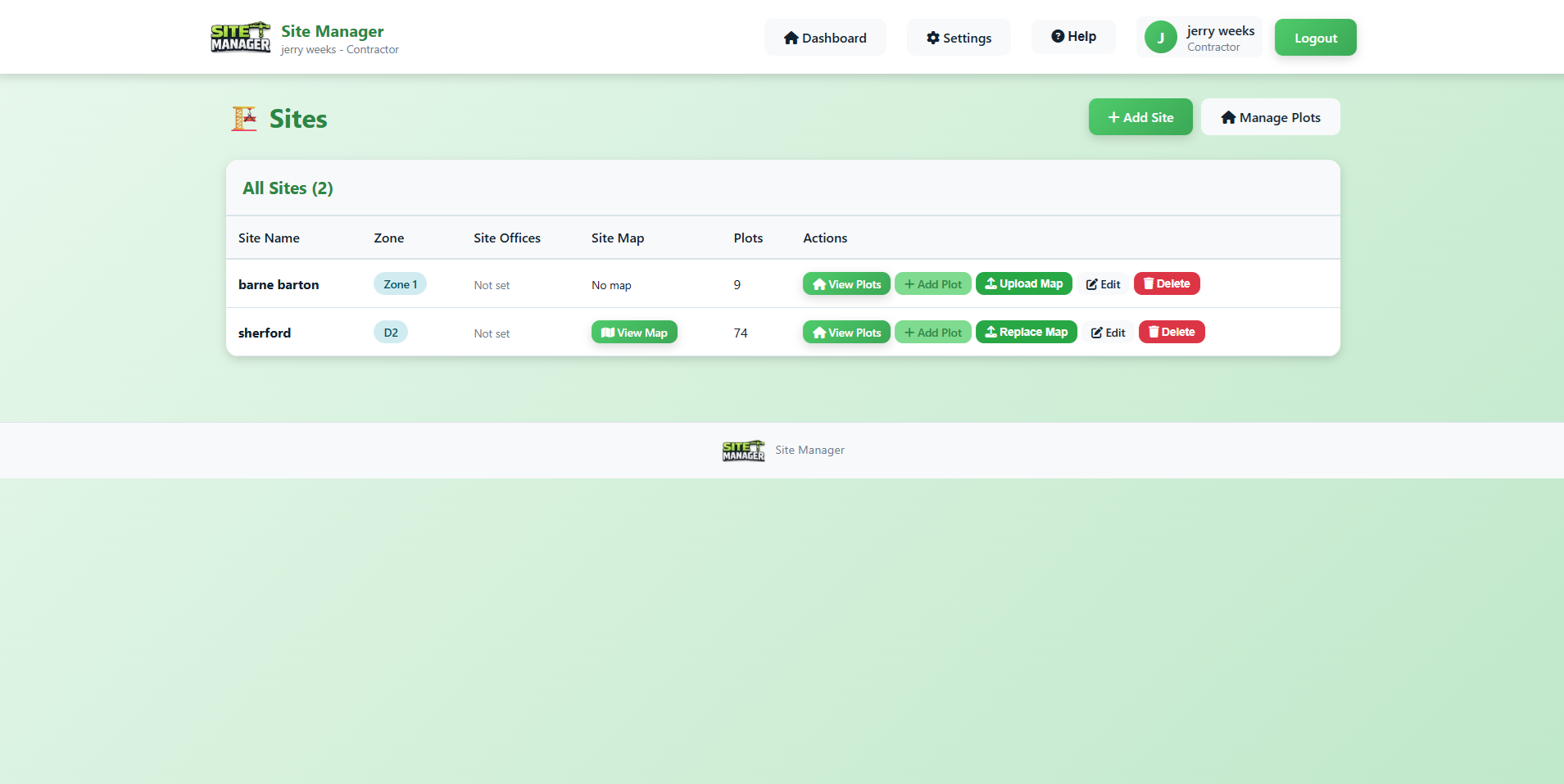Open jerry weeks account avatar circle

pos(1160,36)
